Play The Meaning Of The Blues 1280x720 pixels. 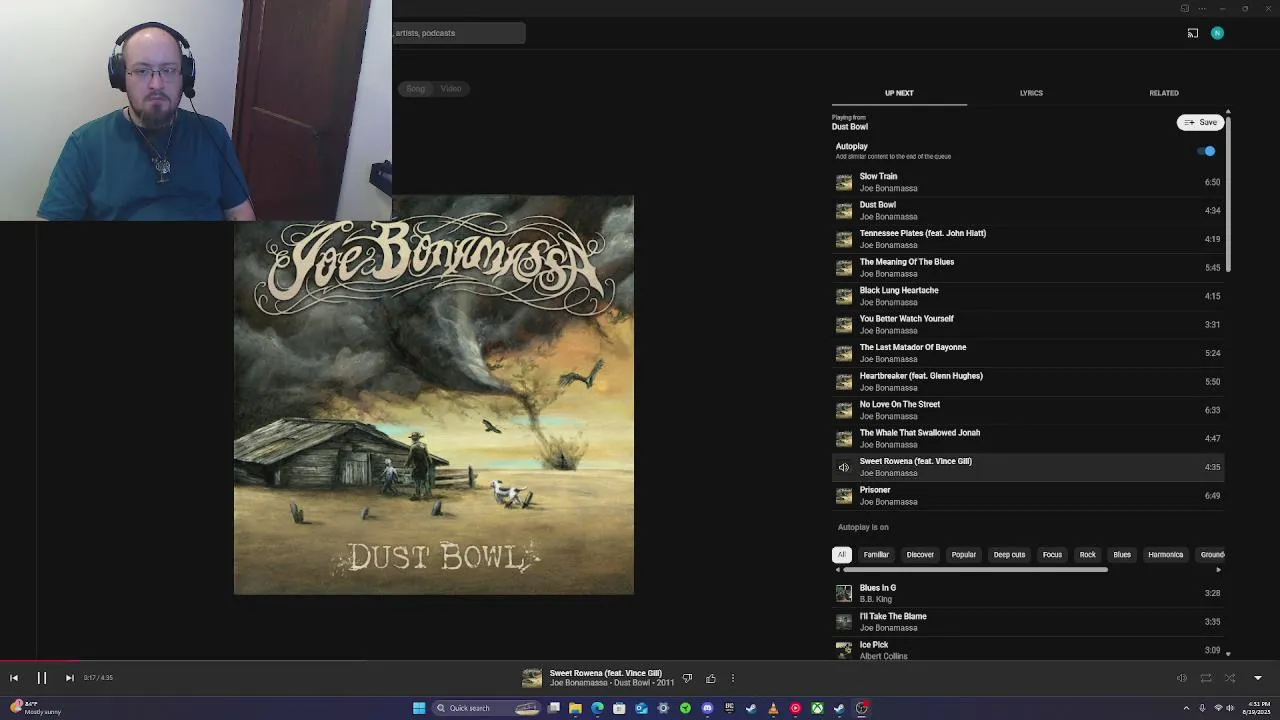point(1028,267)
